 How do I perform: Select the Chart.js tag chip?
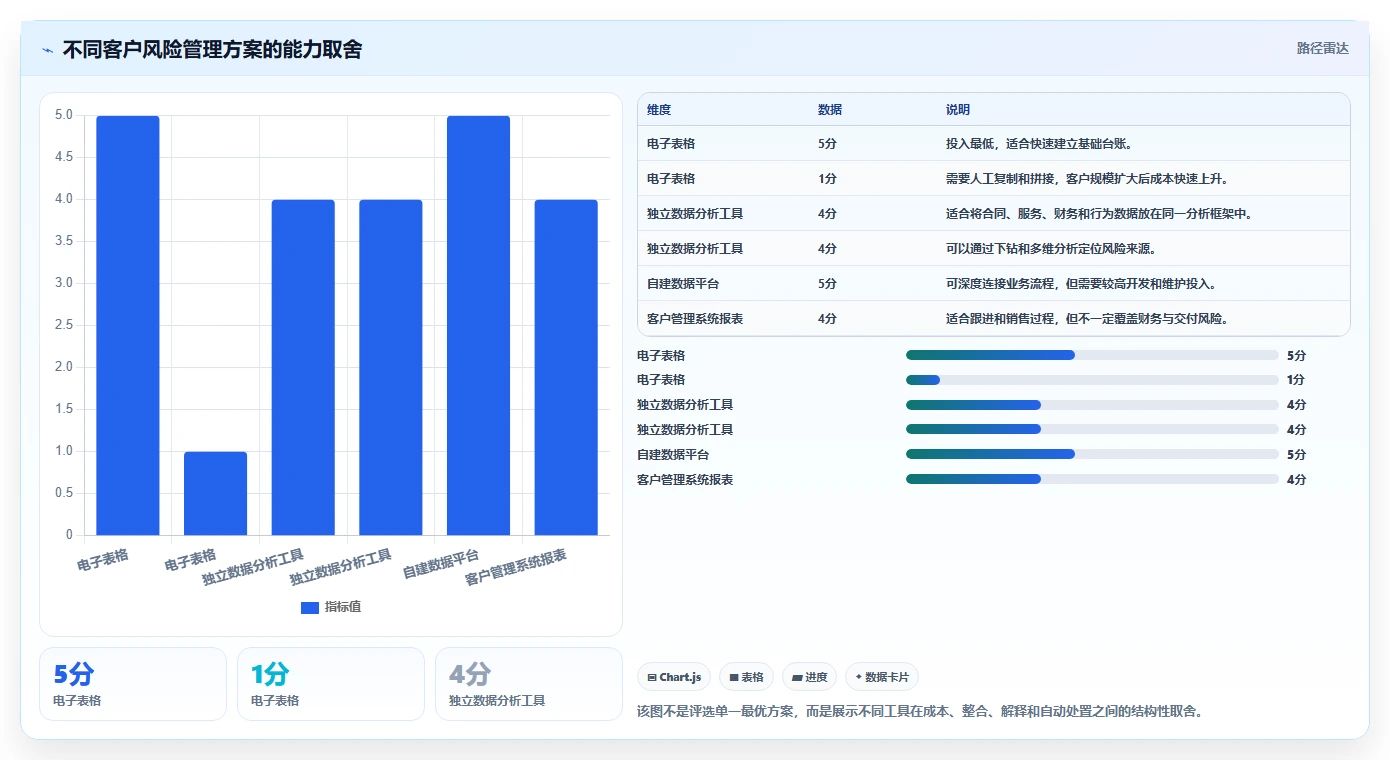[674, 677]
